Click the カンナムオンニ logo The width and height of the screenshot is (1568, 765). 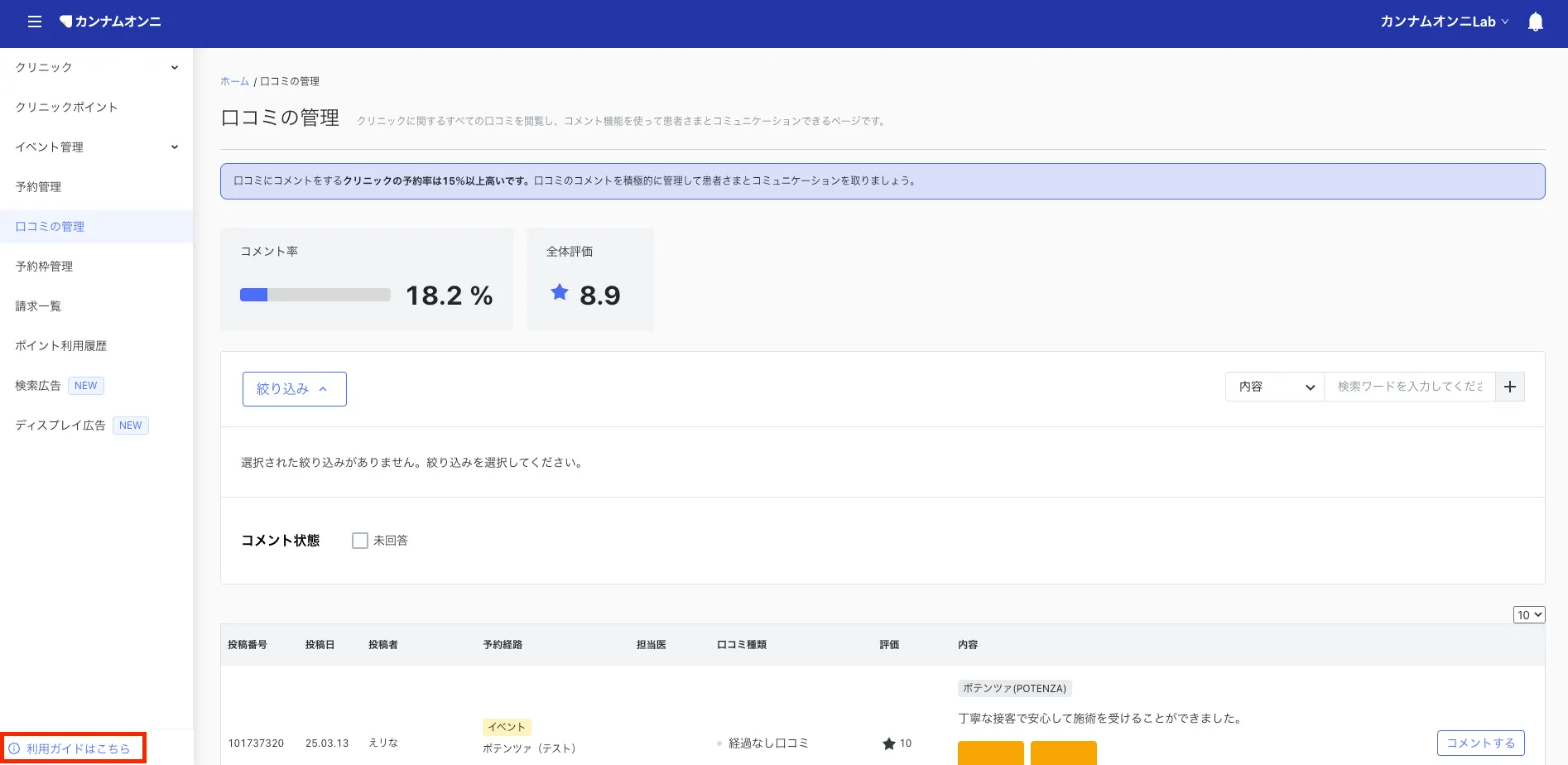[110, 22]
